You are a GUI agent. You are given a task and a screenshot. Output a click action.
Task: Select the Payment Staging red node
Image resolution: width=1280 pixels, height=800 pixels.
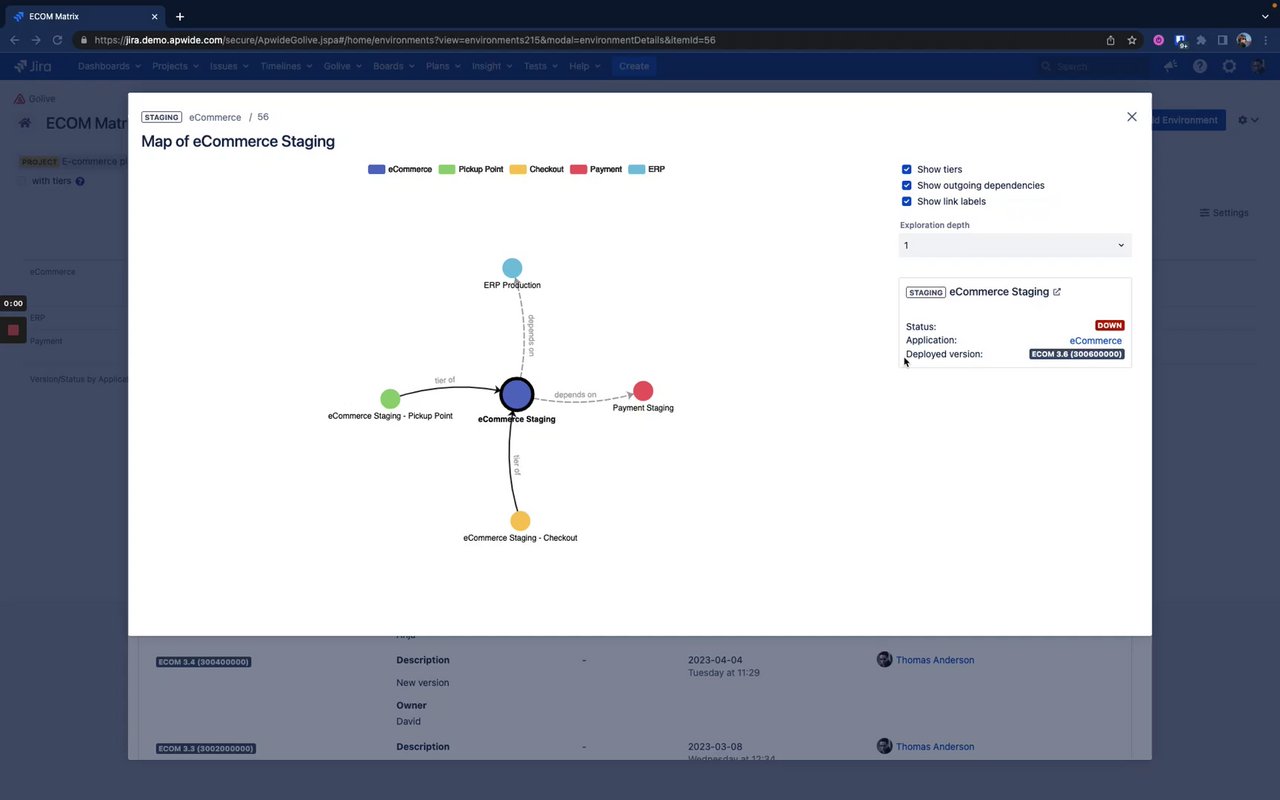(643, 391)
